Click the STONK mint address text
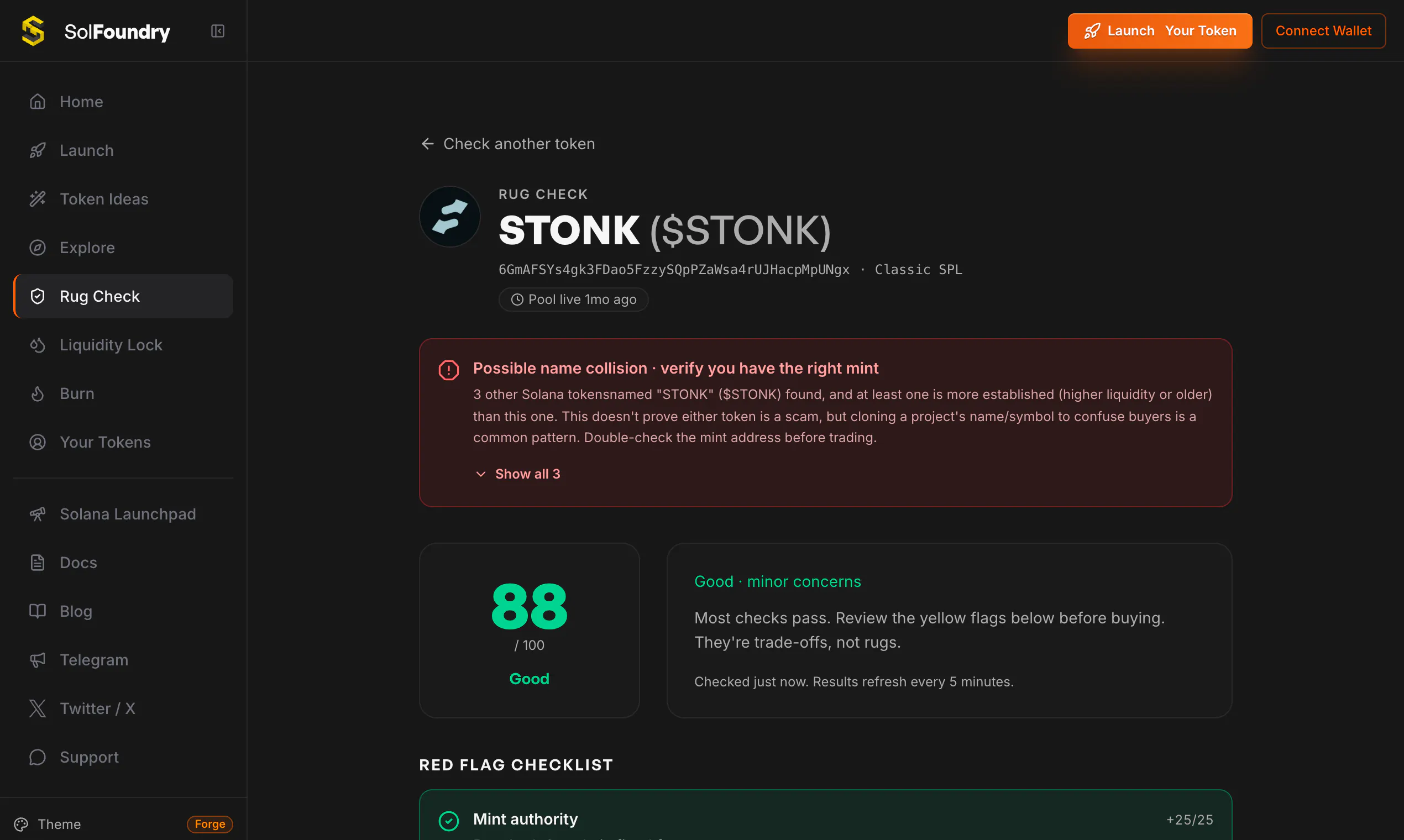Image resolution: width=1404 pixels, height=840 pixels. pos(674,270)
